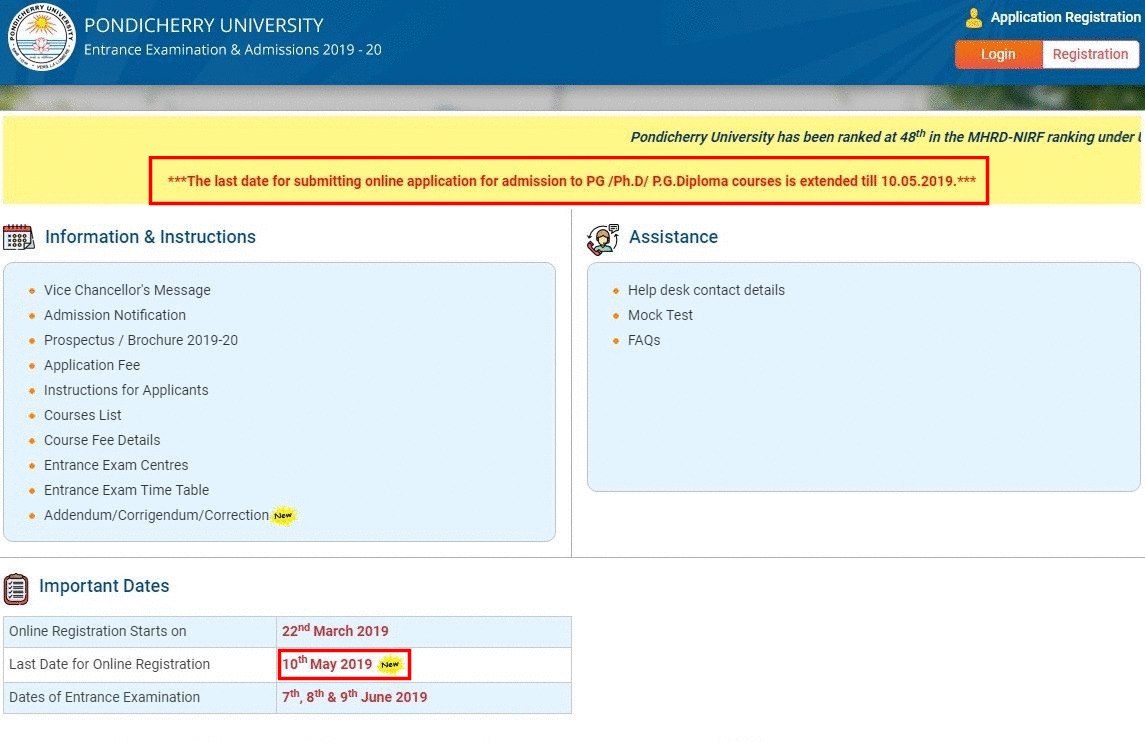Click the New badge beside 10th May 2019

(x=390, y=665)
